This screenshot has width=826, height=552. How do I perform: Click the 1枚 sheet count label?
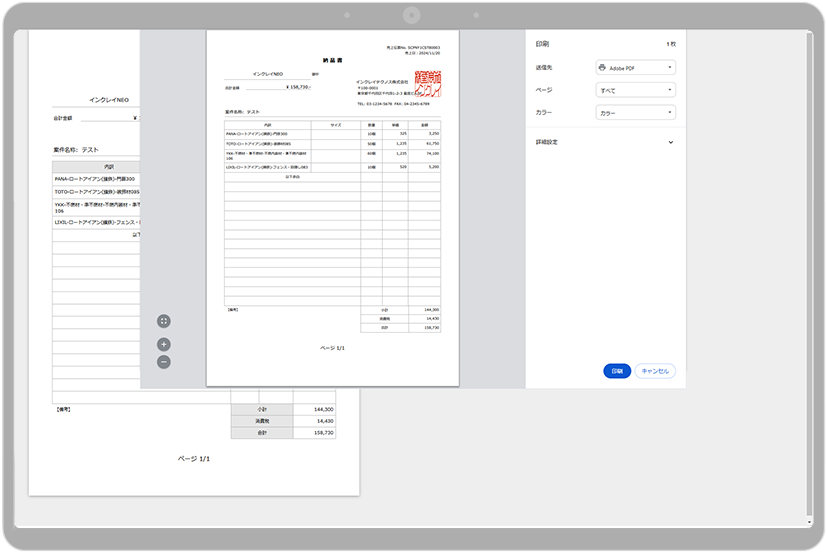coord(671,44)
